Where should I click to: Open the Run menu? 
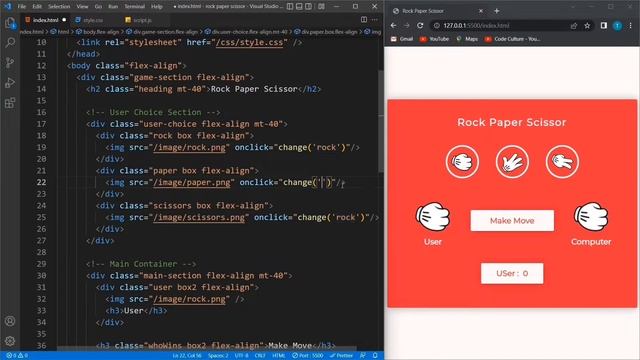[113, 7]
